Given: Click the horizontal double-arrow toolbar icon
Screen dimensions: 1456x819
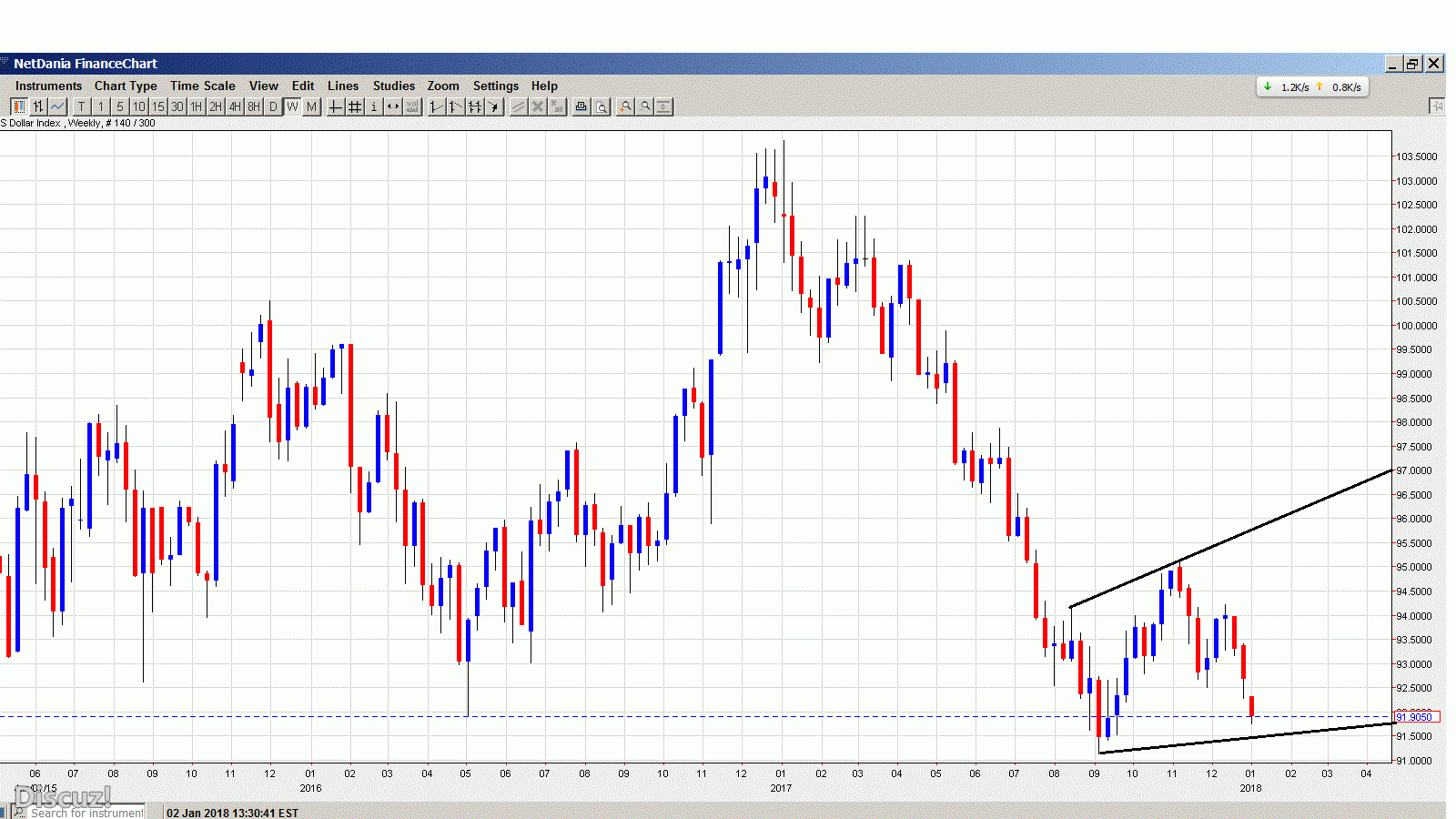Looking at the screenshot, I should coord(393,106).
